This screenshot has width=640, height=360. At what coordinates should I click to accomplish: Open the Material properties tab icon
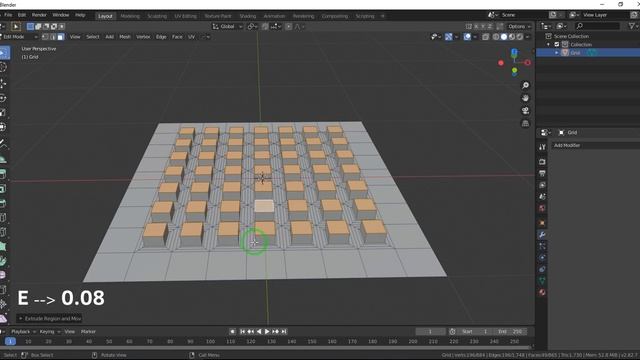point(542,292)
